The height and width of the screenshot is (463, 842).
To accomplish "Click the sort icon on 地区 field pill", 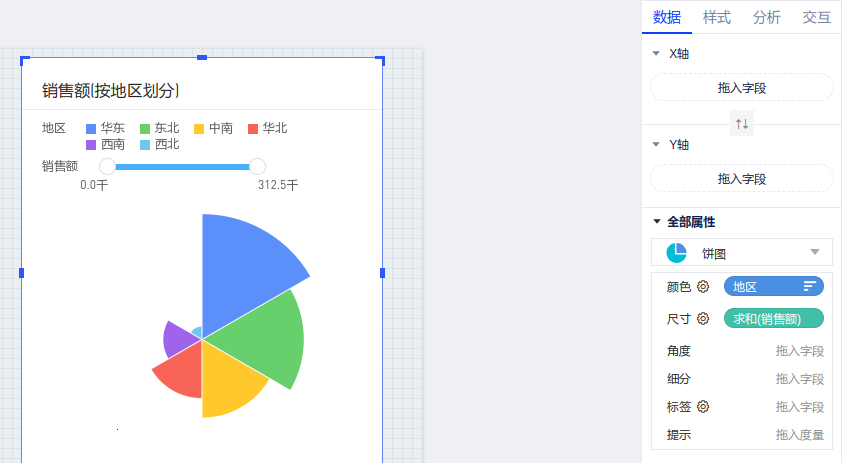I will (x=810, y=287).
